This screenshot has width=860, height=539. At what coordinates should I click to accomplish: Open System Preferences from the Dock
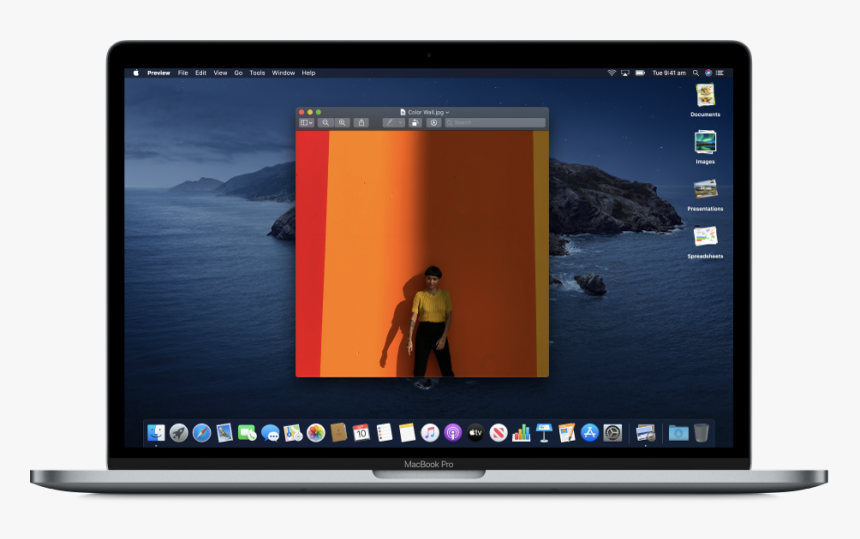[613, 433]
